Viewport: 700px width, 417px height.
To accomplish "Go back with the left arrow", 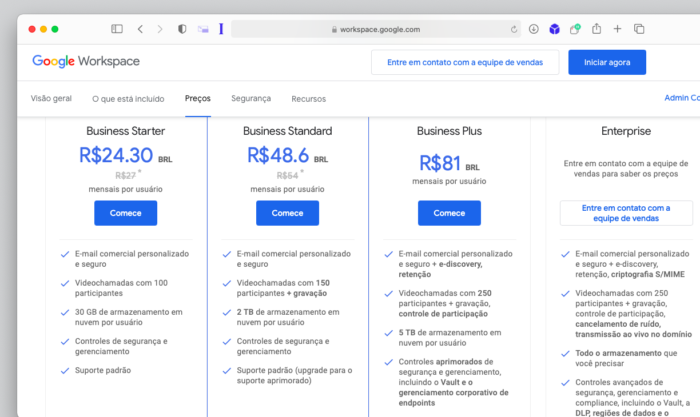I will click(140, 29).
